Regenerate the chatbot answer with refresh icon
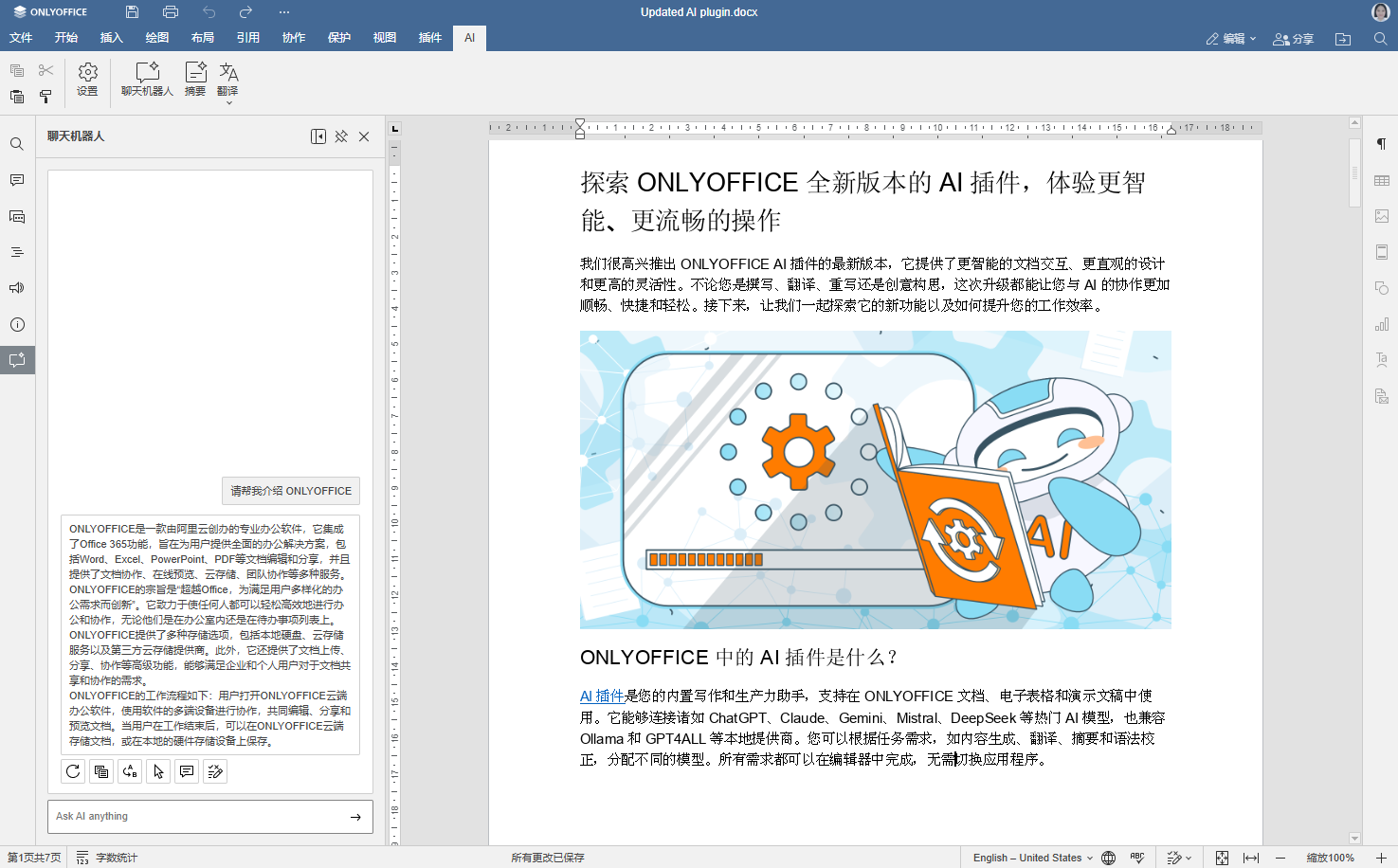This screenshot has height=868, width=1398. [73, 771]
